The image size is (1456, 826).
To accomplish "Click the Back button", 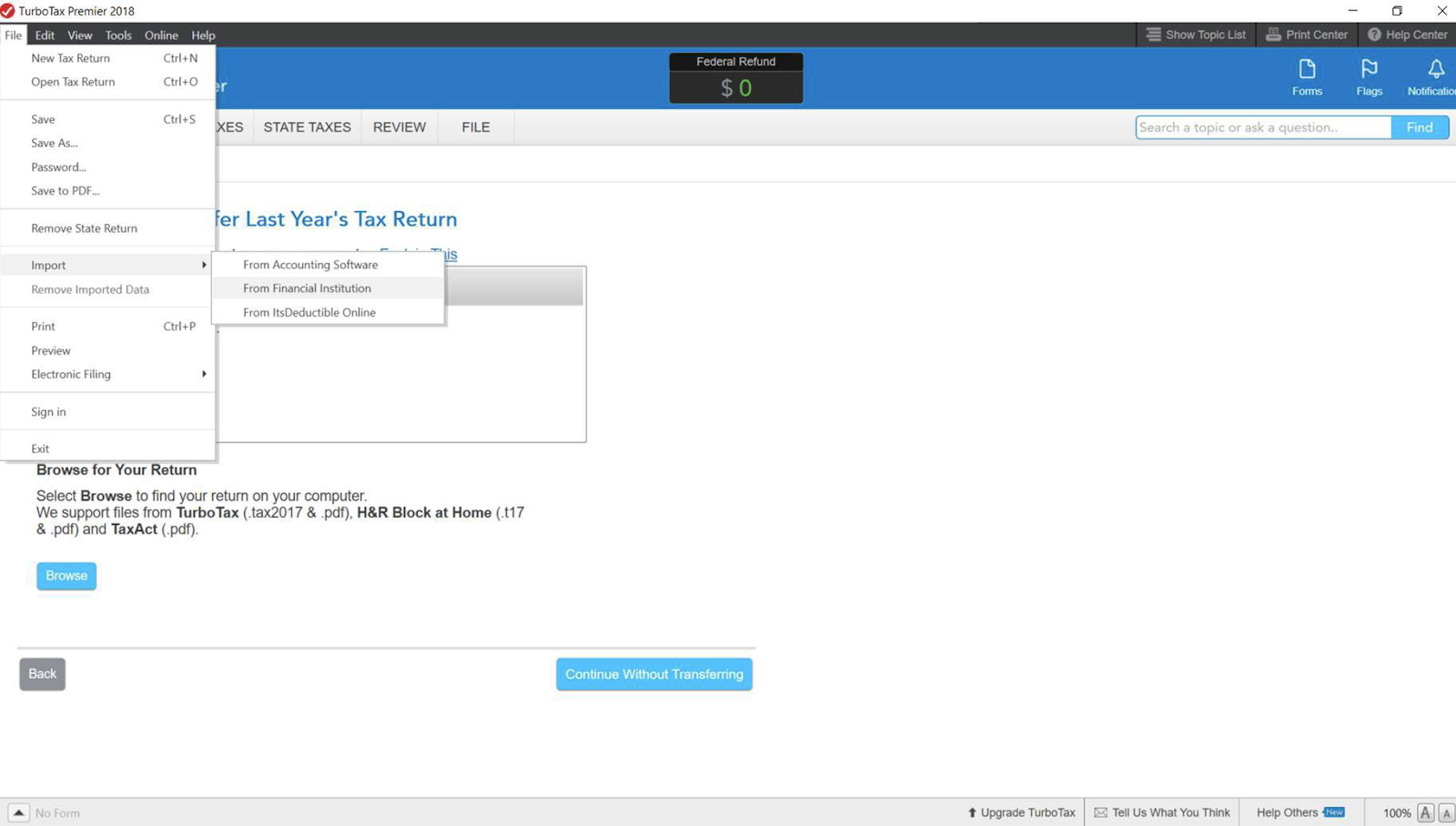I will [x=42, y=674].
